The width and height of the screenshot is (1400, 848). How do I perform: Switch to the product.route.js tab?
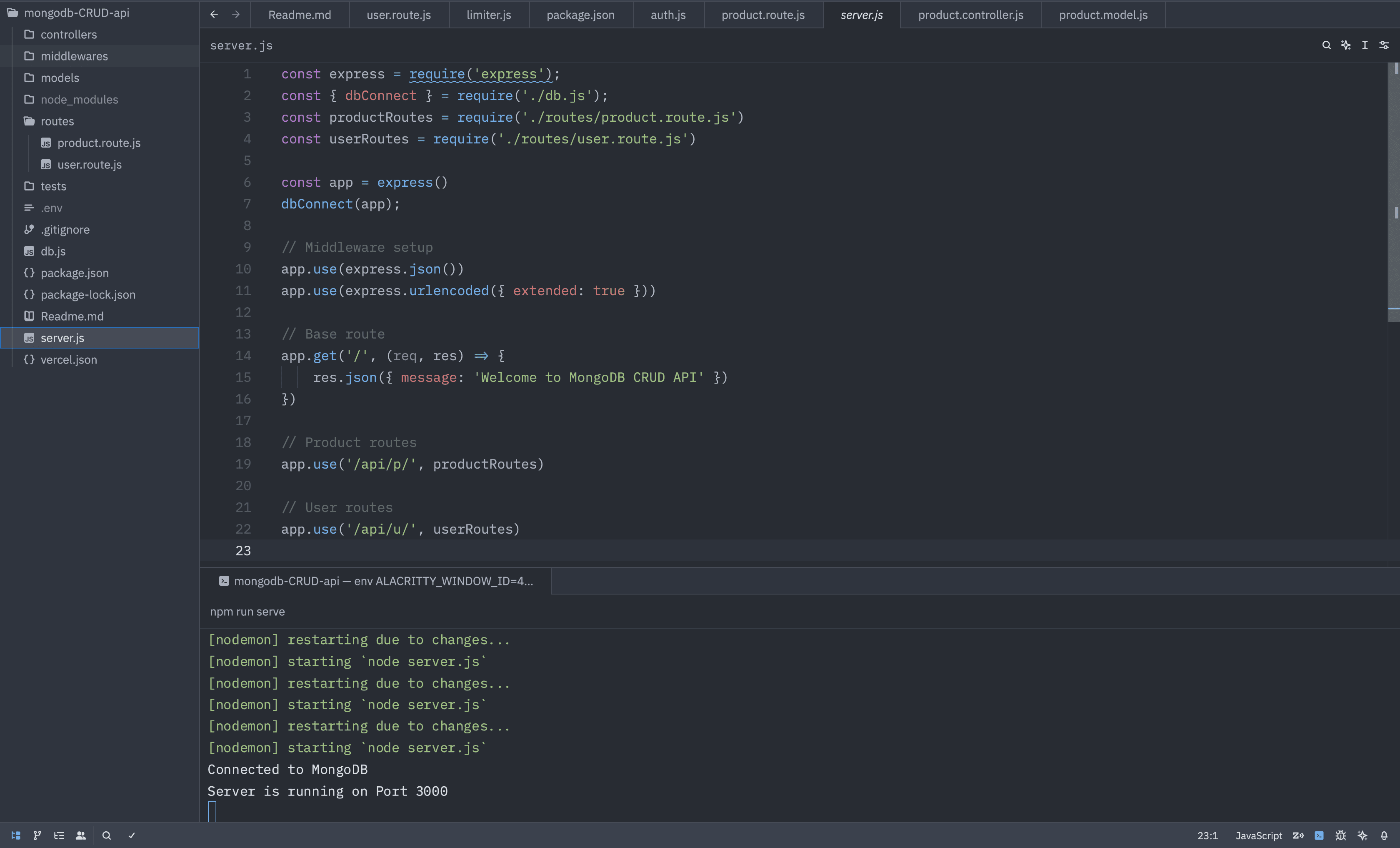[763, 15]
